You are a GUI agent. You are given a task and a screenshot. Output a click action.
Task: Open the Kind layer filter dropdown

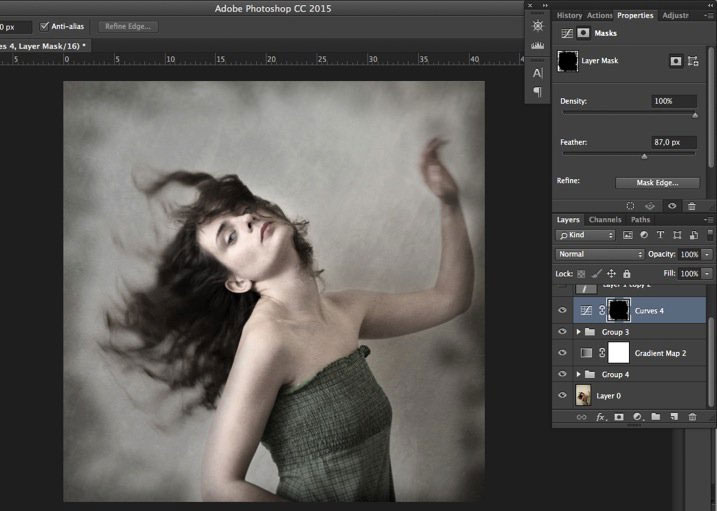(586, 235)
